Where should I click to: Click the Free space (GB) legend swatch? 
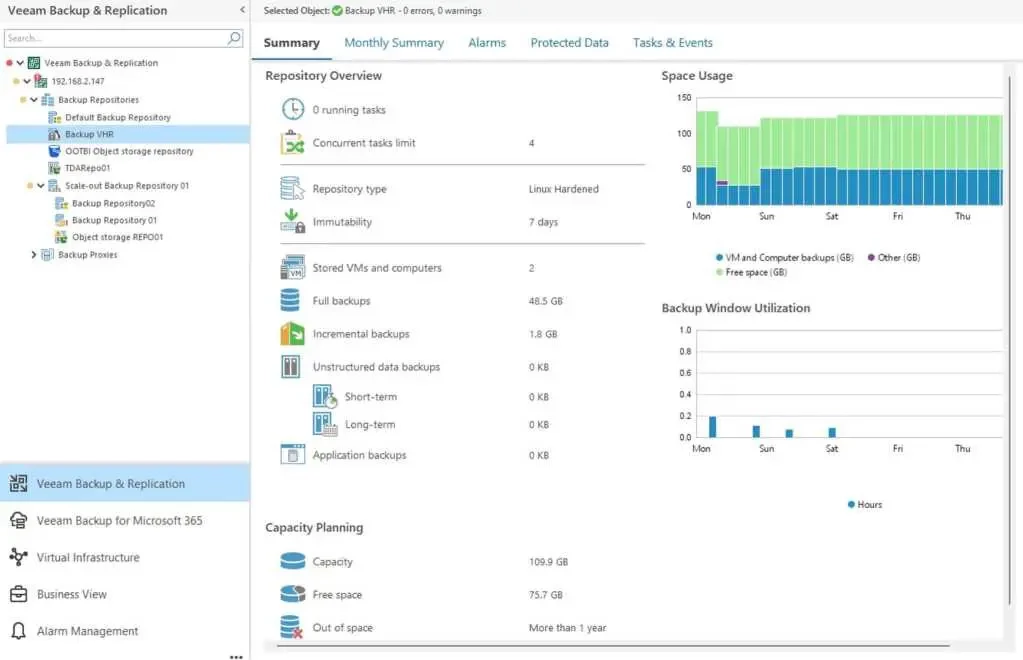[719, 272]
